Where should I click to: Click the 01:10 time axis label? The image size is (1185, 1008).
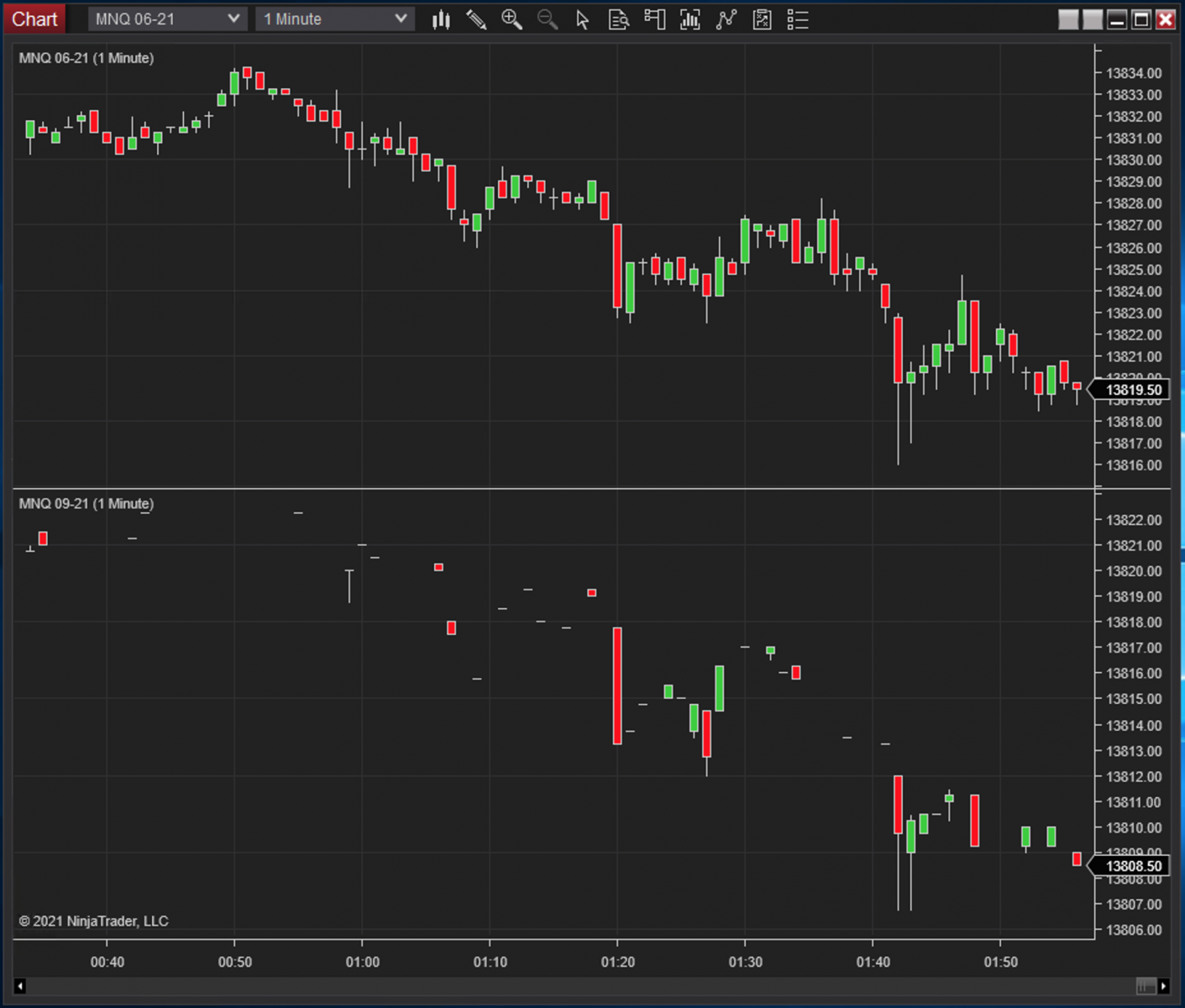point(490,962)
